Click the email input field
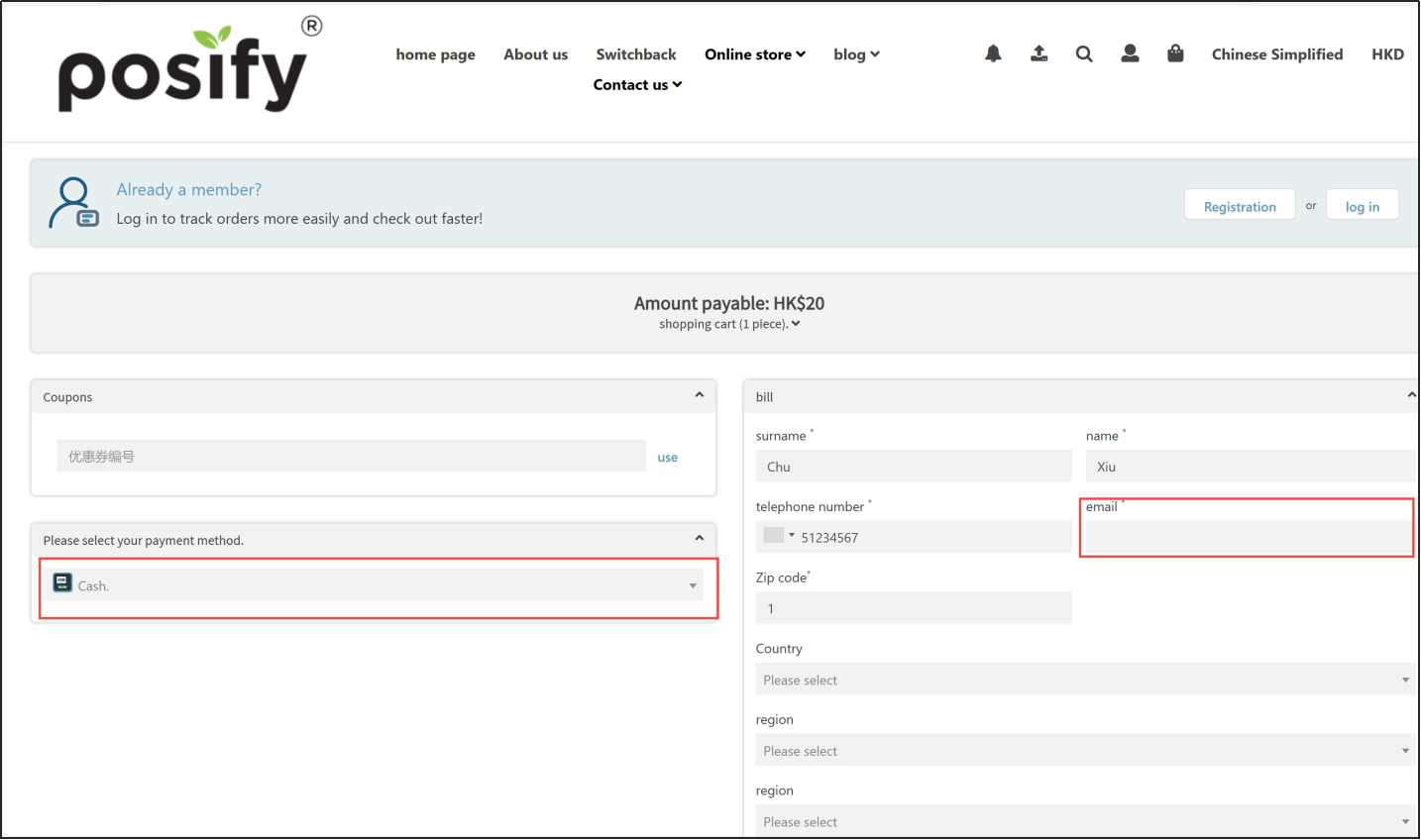This screenshot has height=840, width=1421. coord(1248,537)
